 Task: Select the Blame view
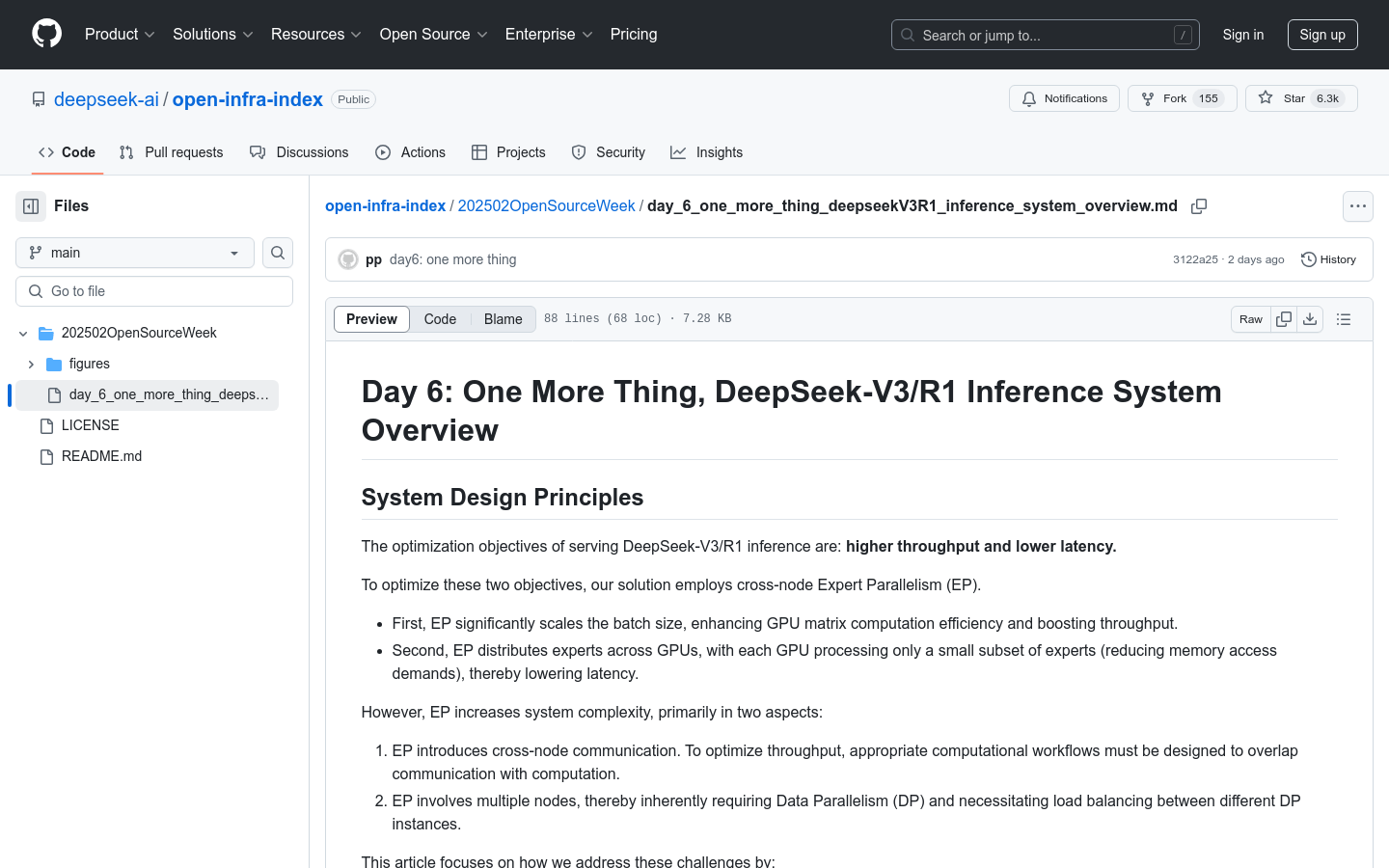click(503, 319)
